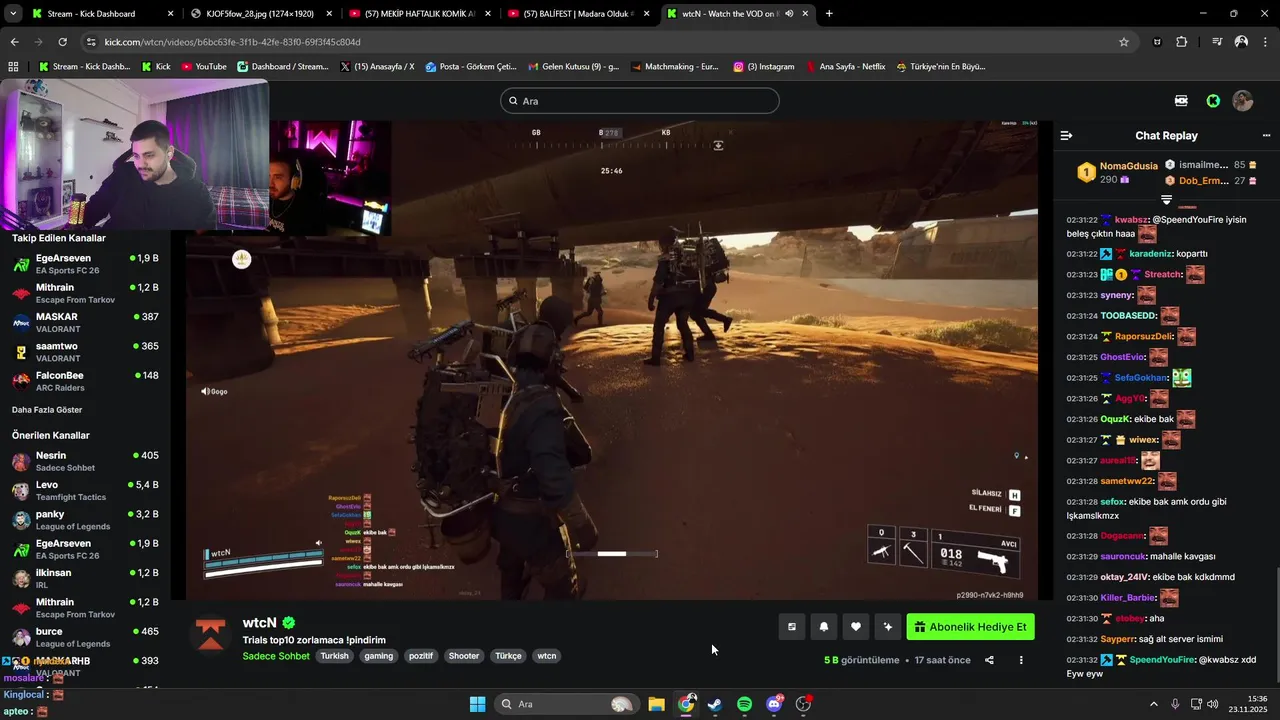
Task: Switch to MEKİP HAFTALIK KOMİK tab
Action: click(x=418, y=14)
